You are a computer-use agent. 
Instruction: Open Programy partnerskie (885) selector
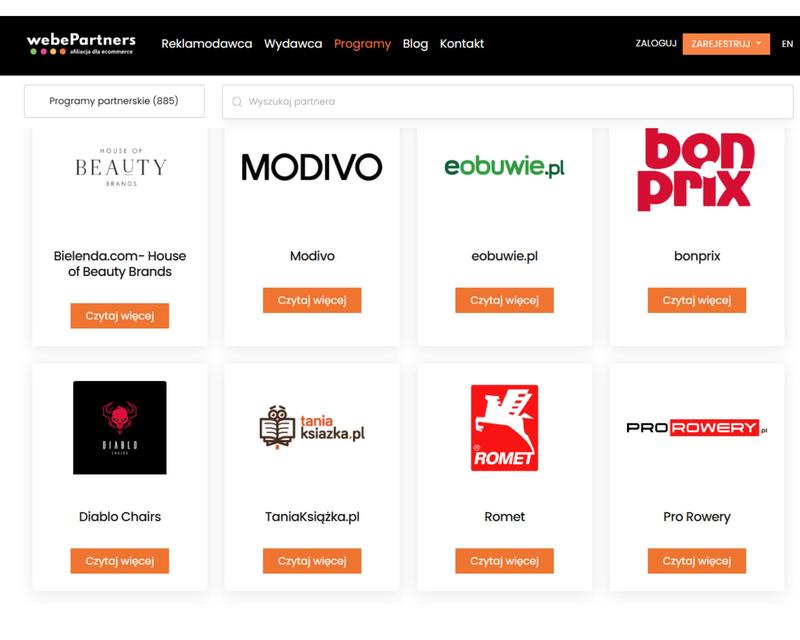114,101
